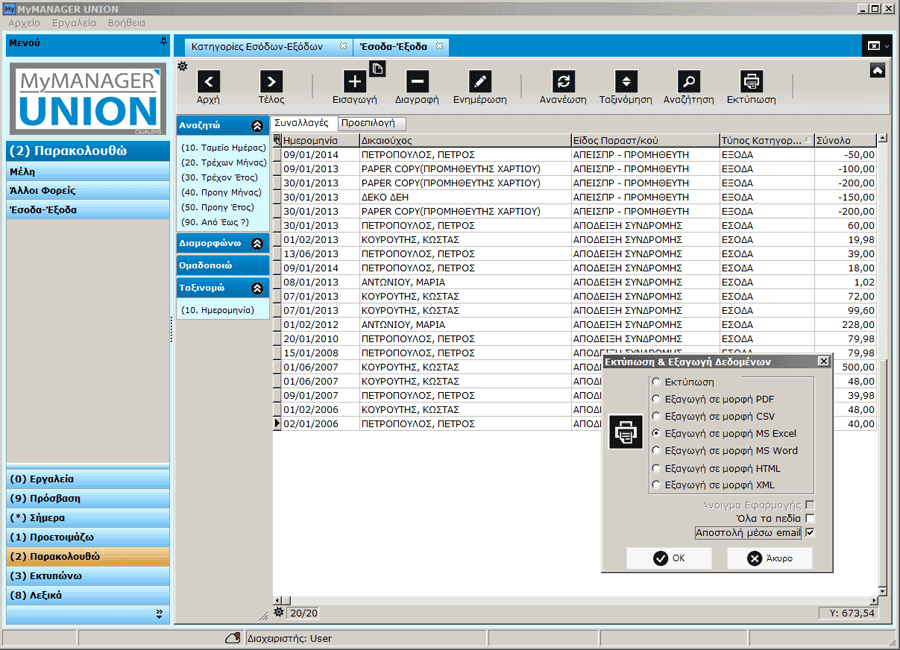Collapse the Διαμορφώνω panel

point(257,243)
